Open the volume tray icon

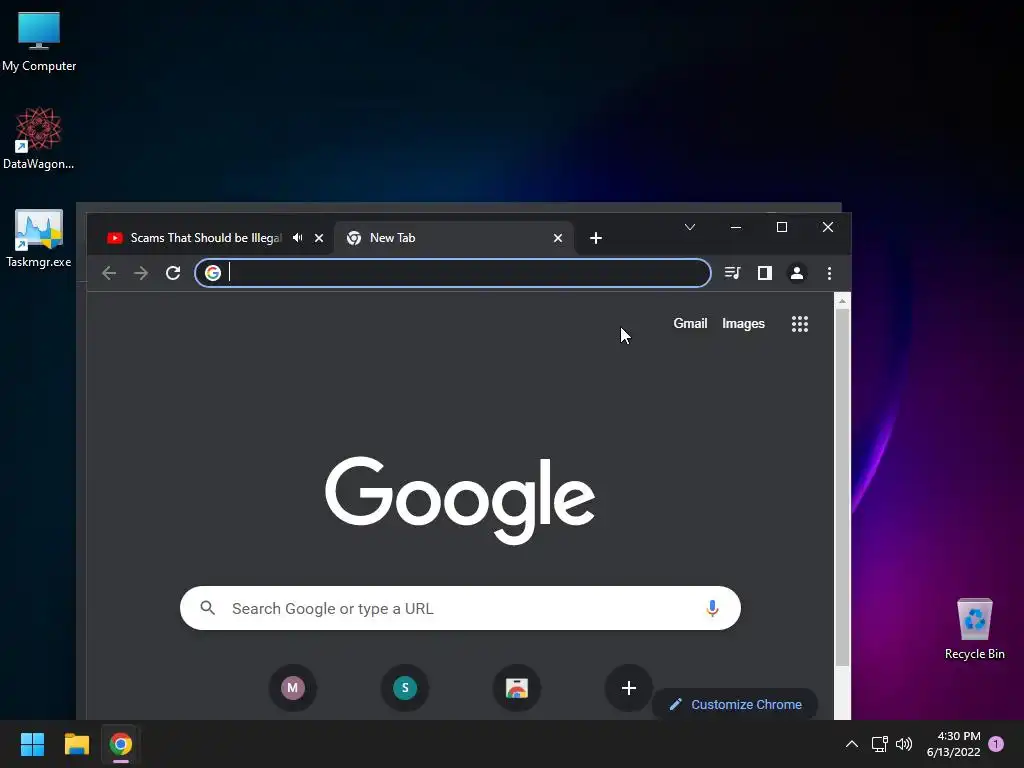point(904,744)
